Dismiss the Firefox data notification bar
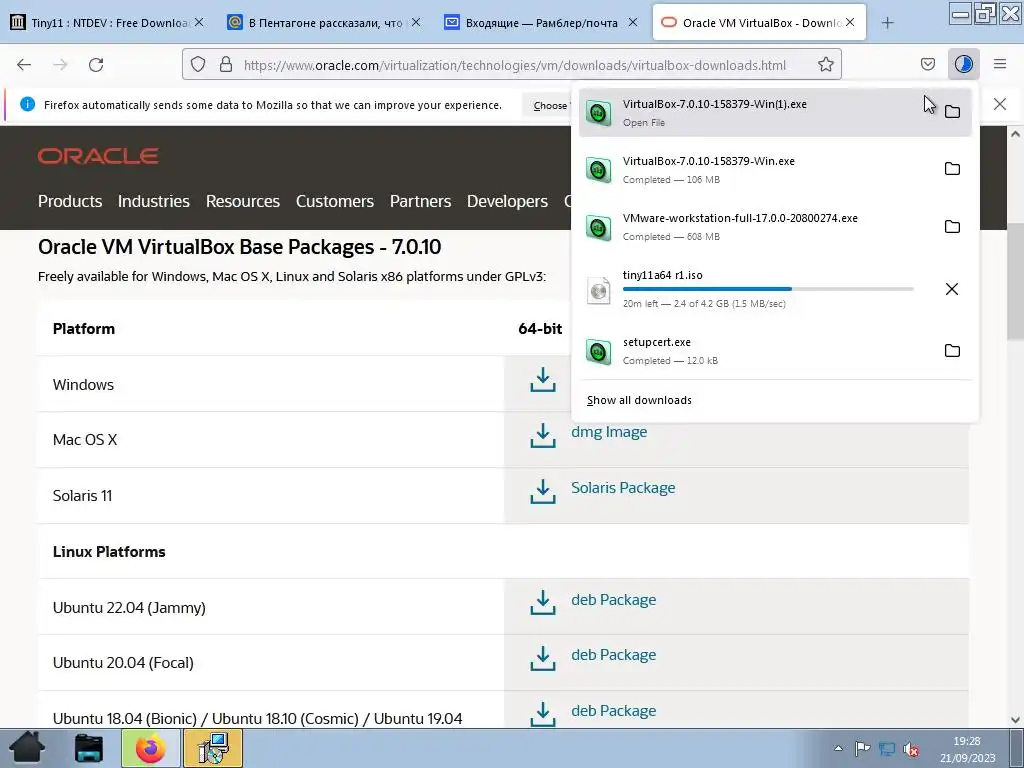 999,104
